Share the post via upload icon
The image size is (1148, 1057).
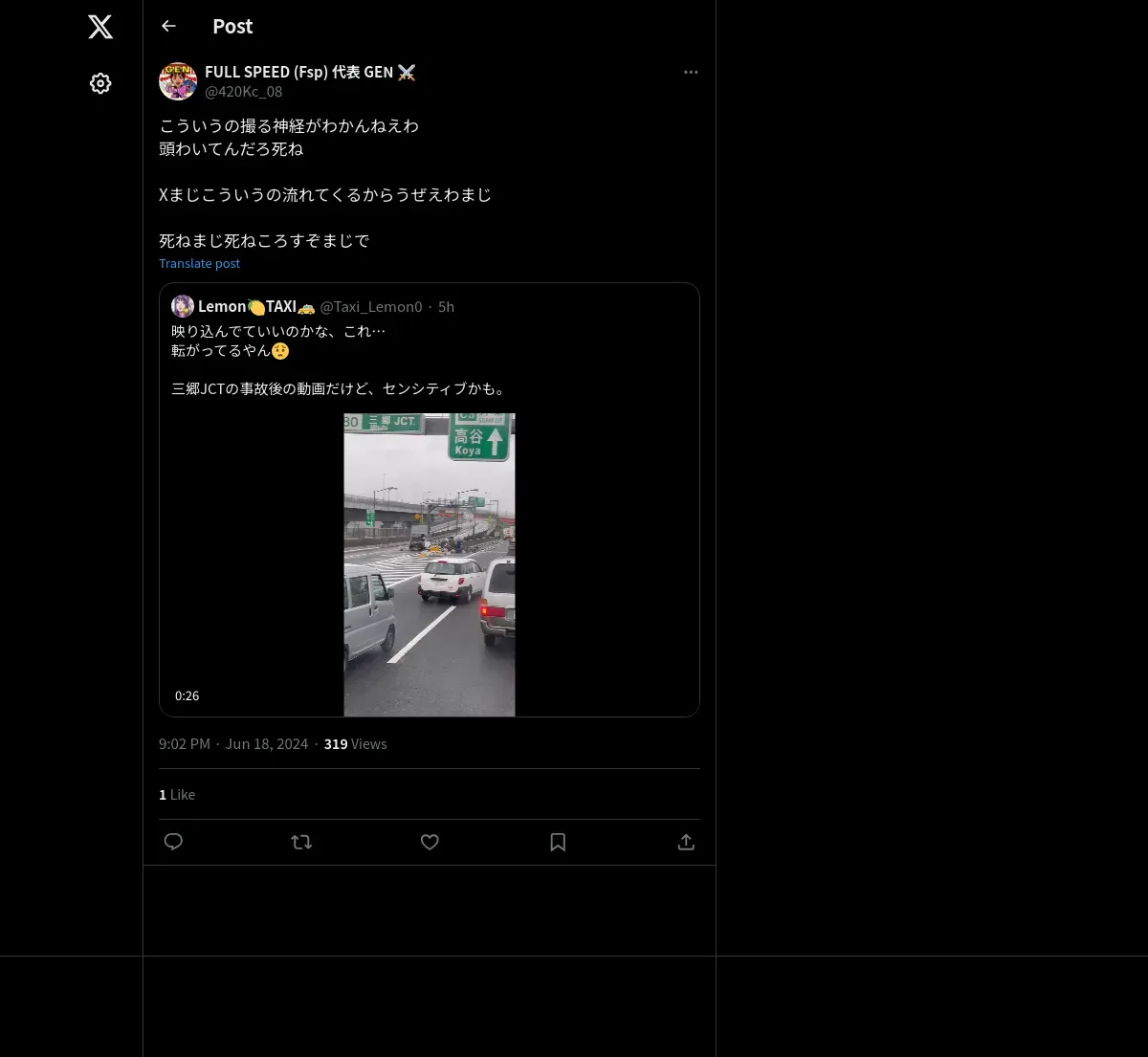pyautogui.click(x=686, y=842)
